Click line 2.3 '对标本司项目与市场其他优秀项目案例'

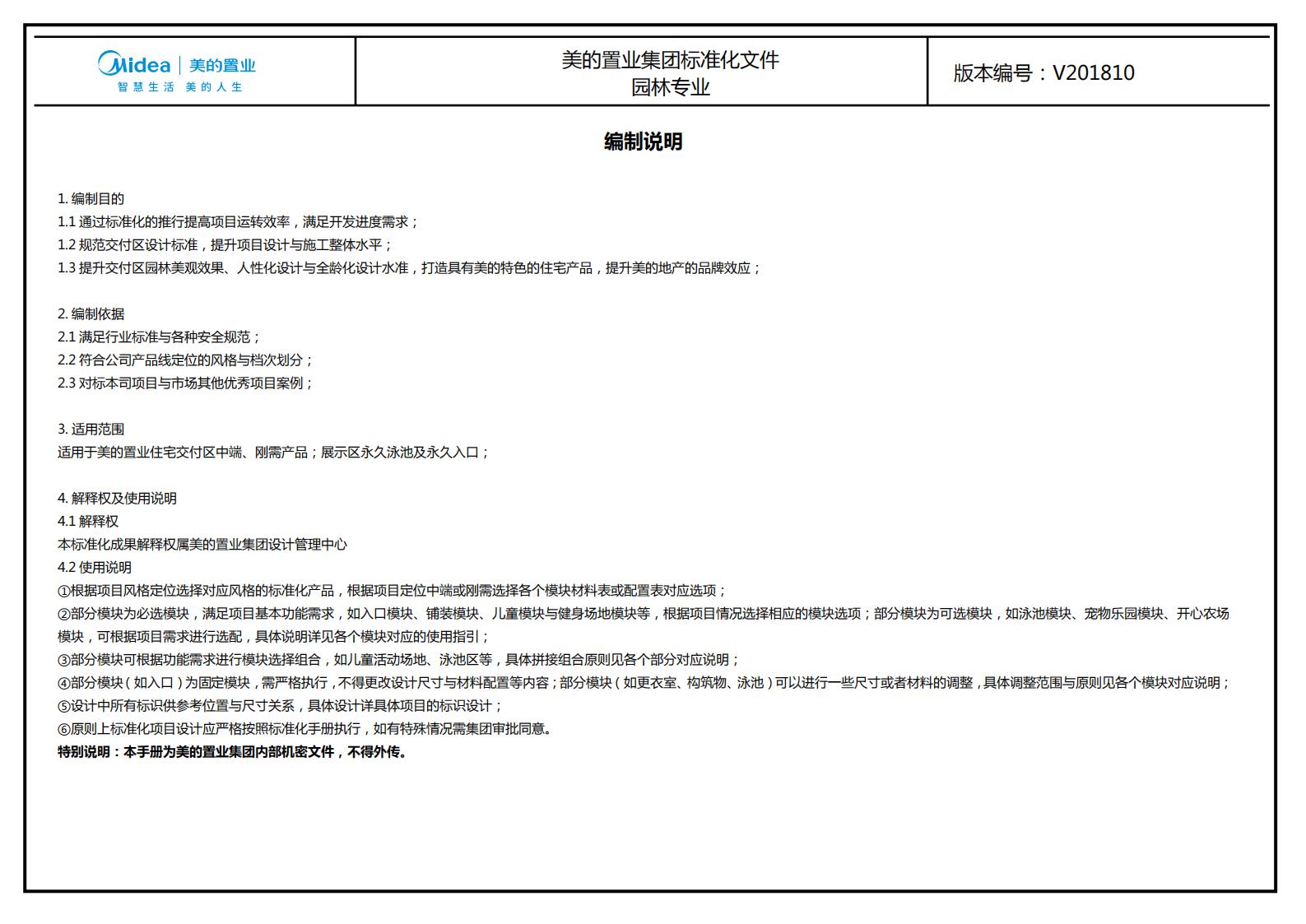tap(186, 383)
